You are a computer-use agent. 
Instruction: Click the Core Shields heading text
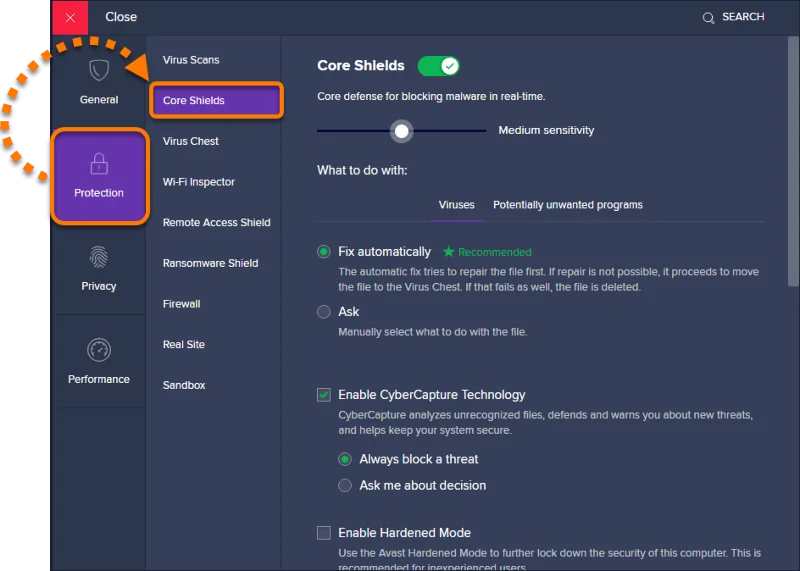click(361, 66)
